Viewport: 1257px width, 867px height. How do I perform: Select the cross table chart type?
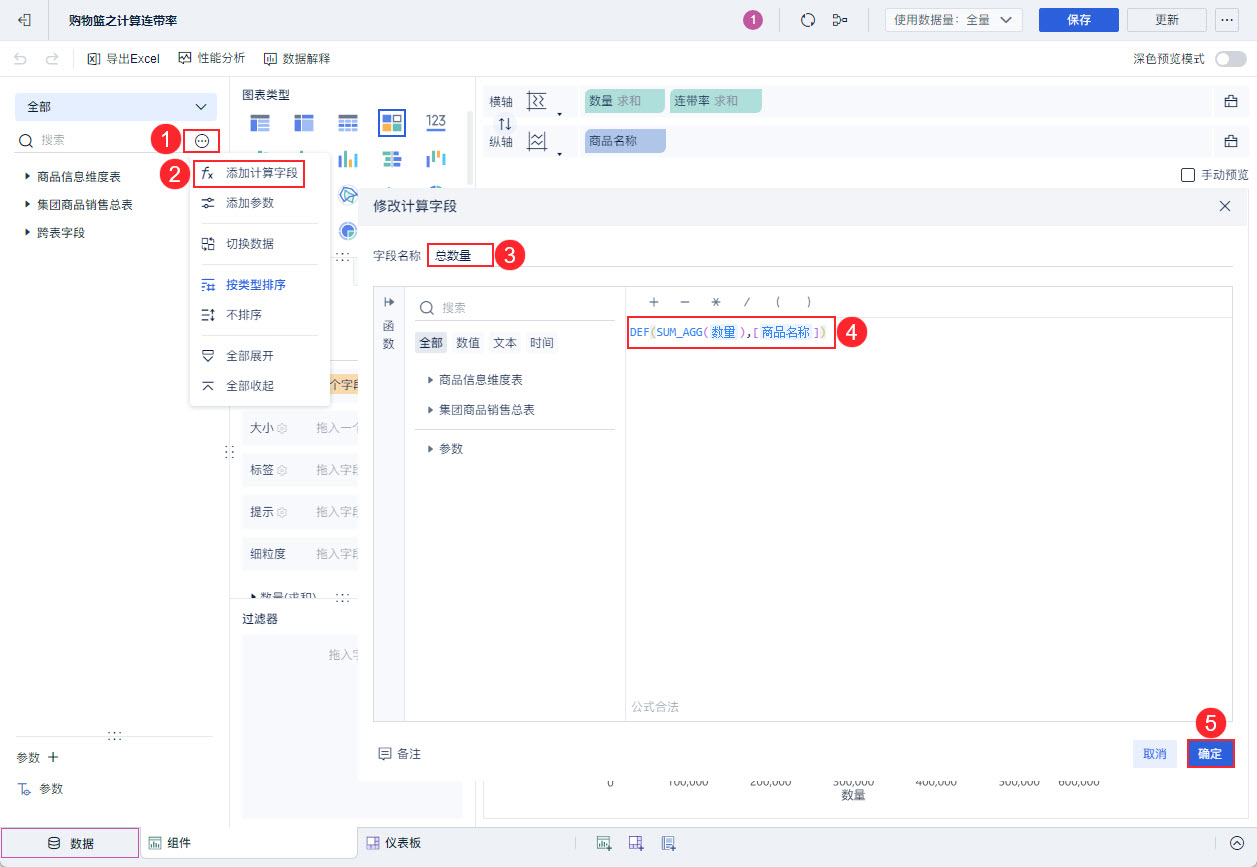click(x=304, y=123)
